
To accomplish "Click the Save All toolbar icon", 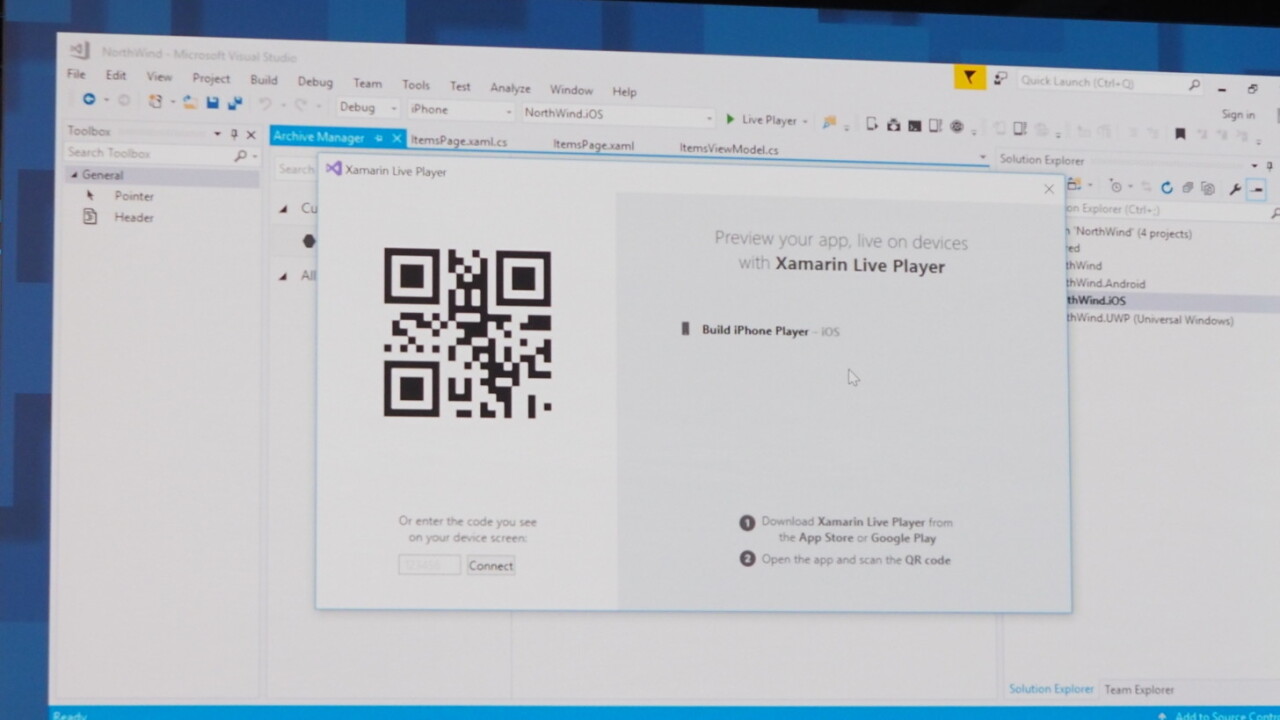I will (235, 103).
